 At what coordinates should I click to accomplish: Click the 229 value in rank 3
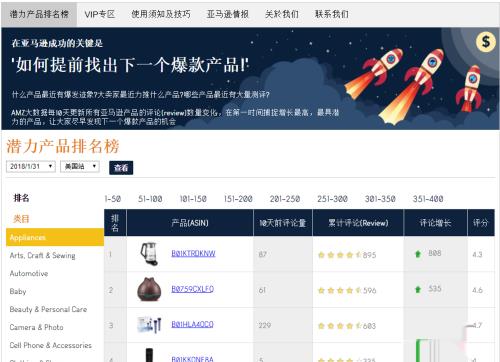click(x=265, y=325)
